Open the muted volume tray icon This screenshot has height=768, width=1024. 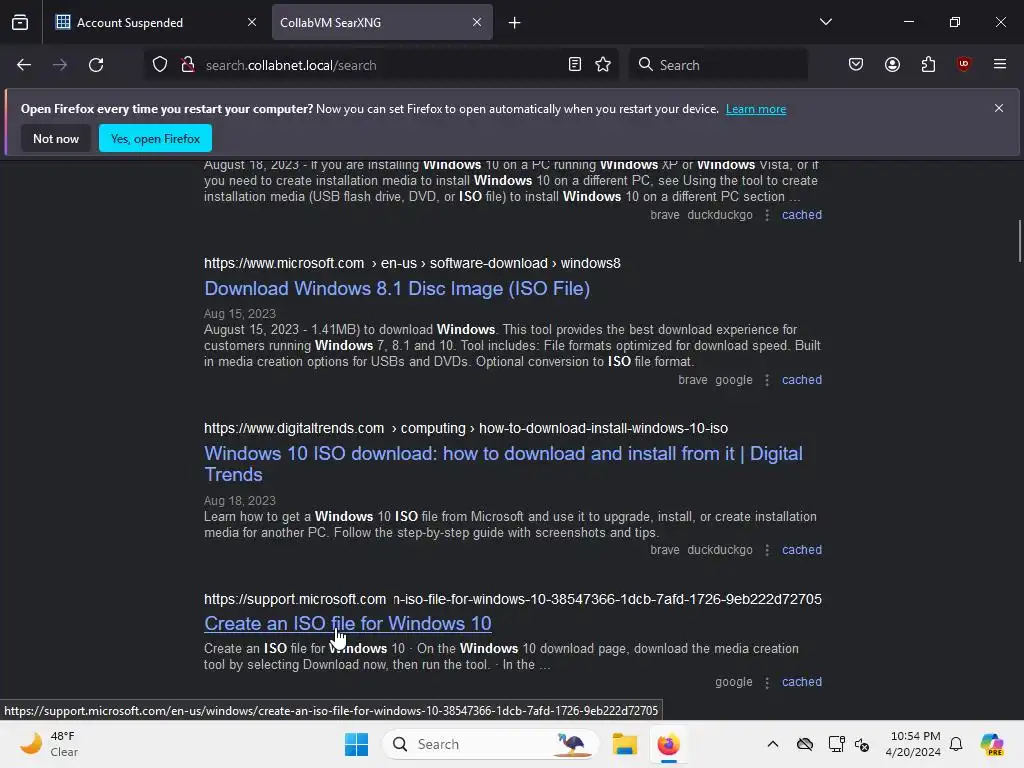(x=862, y=744)
